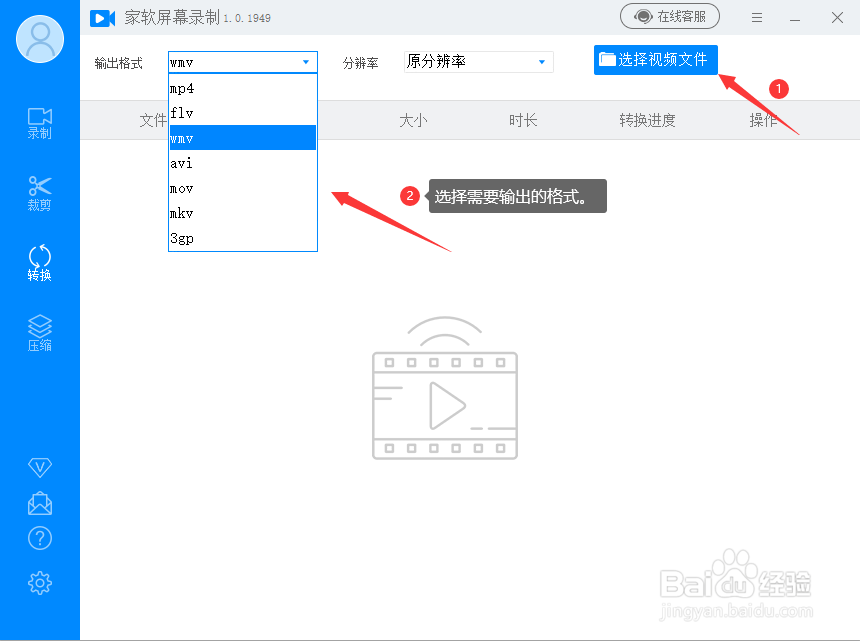This screenshot has width=860, height=641.
Task: Open 在线客服 online customer service
Action: tap(669, 16)
